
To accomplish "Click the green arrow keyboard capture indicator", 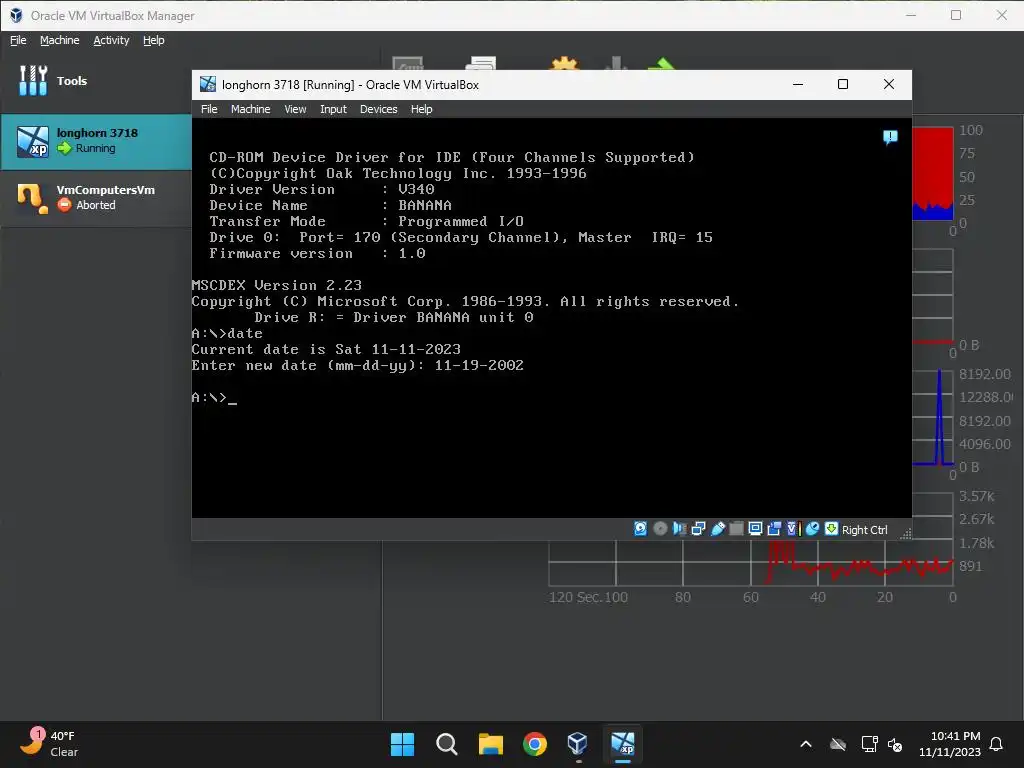I will pos(831,529).
